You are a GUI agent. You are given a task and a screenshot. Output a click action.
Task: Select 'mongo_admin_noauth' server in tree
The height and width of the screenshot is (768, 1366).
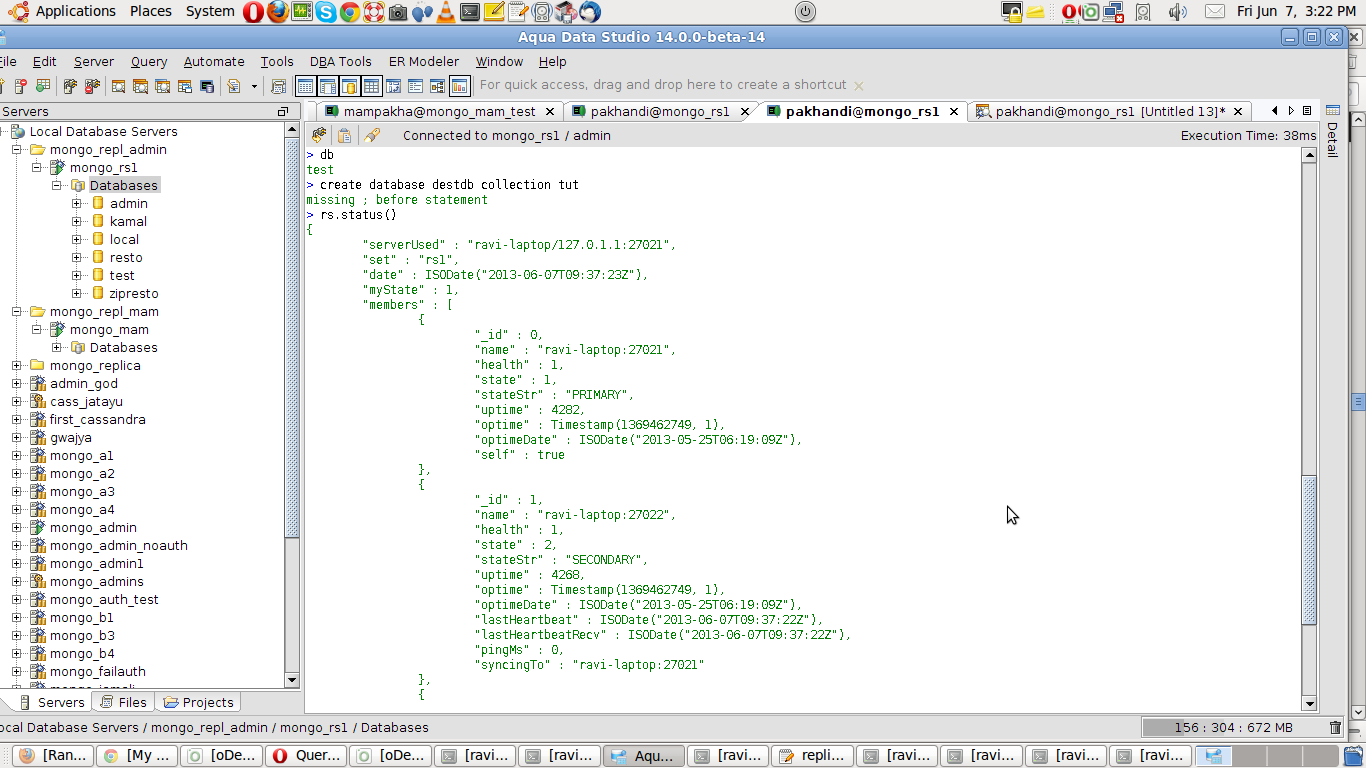118,546
